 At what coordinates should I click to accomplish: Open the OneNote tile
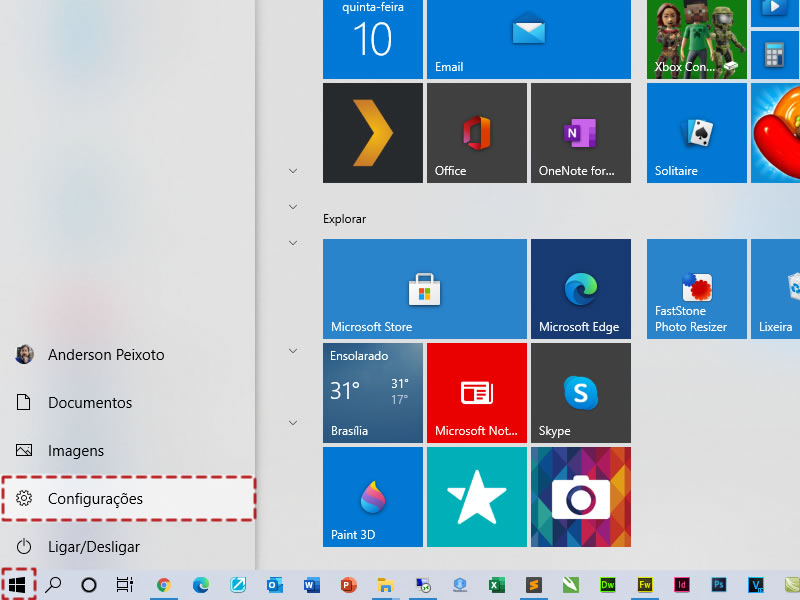(x=581, y=133)
